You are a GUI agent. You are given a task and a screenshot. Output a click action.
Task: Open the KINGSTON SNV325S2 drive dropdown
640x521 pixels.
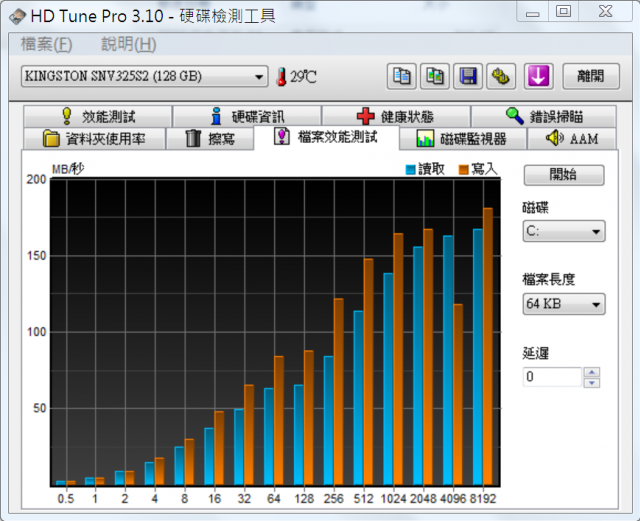(x=144, y=76)
